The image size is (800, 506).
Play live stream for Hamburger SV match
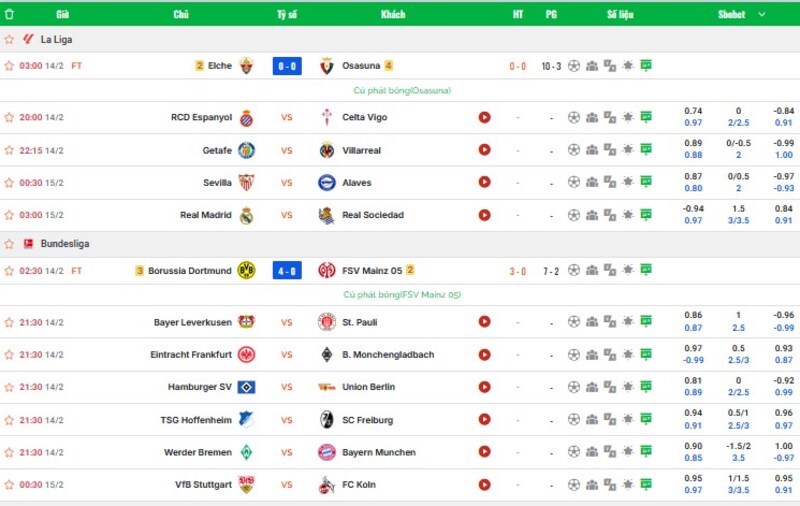tap(484, 387)
